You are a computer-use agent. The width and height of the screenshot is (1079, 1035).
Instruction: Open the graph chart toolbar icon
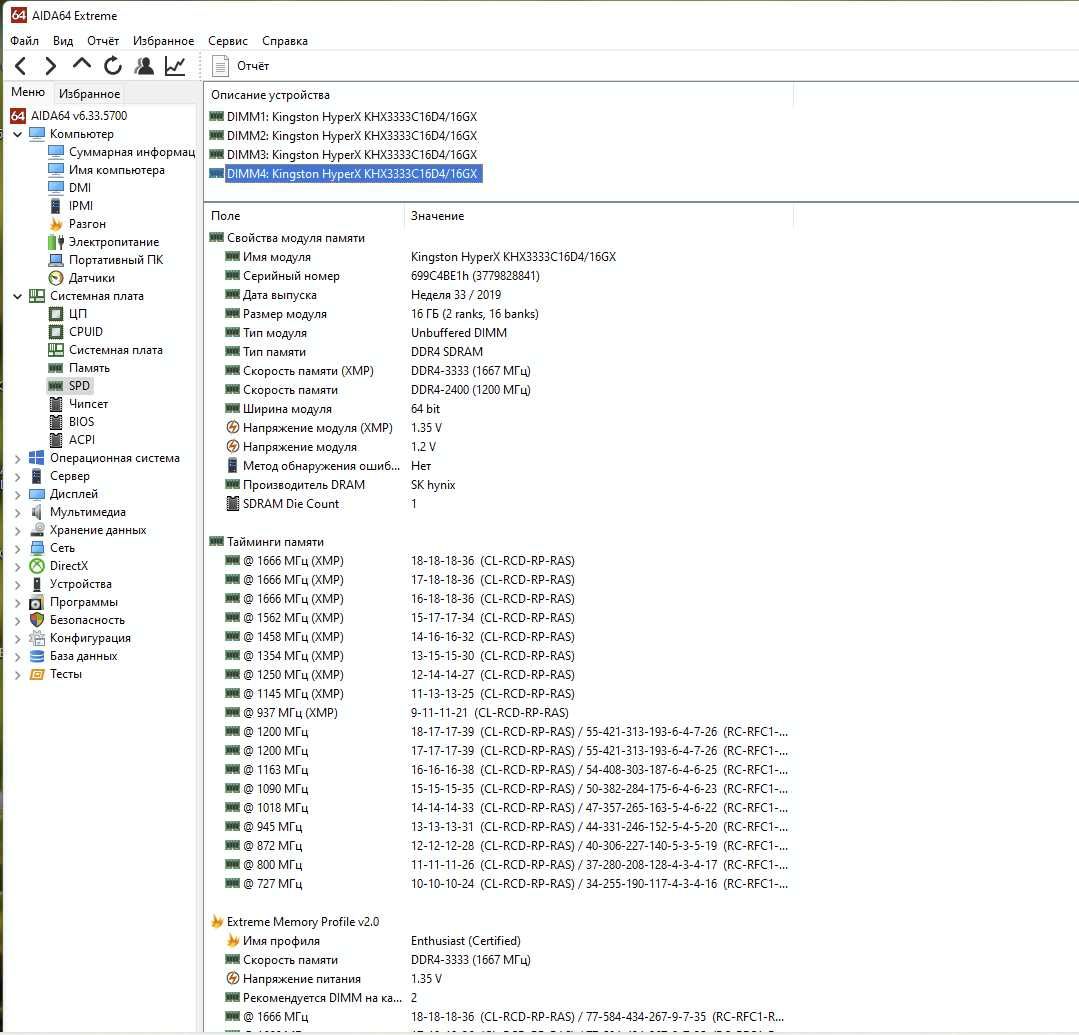click(175, 66)
